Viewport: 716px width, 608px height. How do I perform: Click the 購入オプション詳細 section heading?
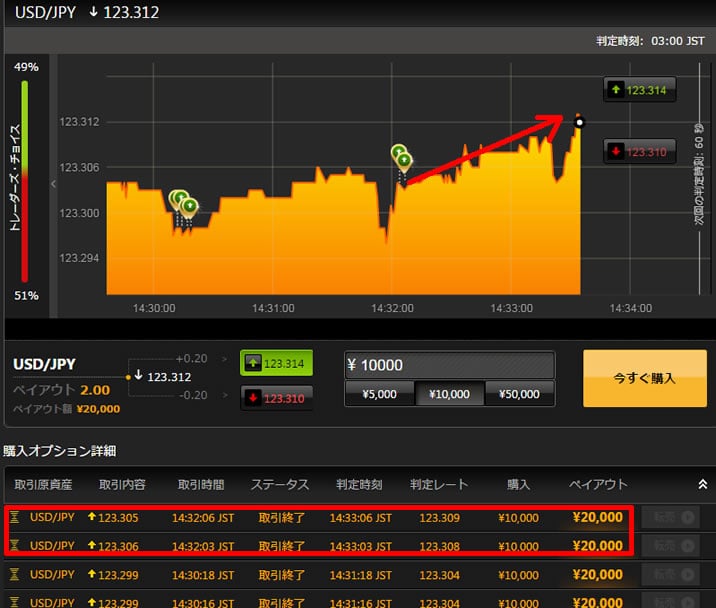click(x=59, y=451)
